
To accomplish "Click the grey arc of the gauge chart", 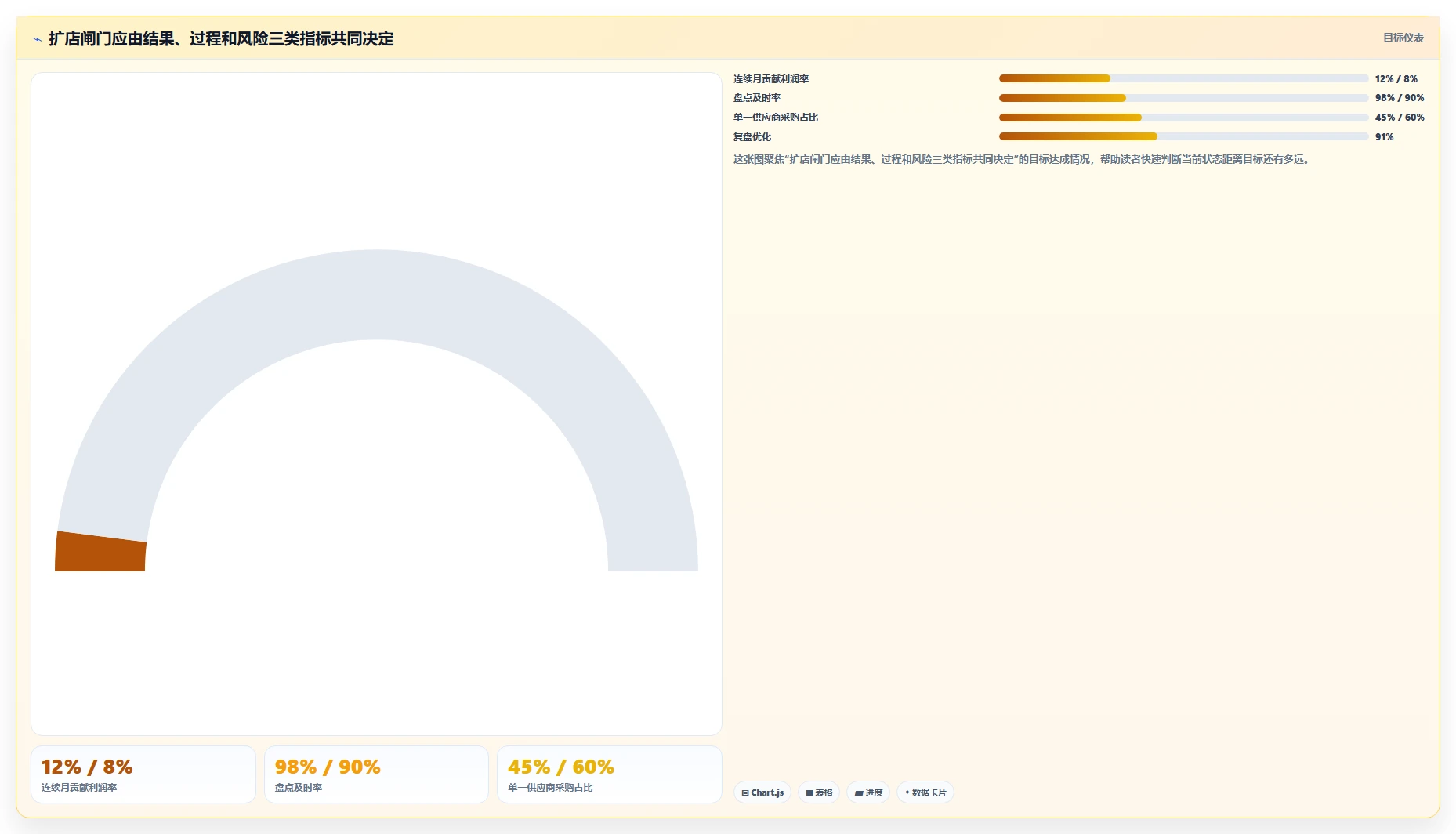I will (376, 294).
